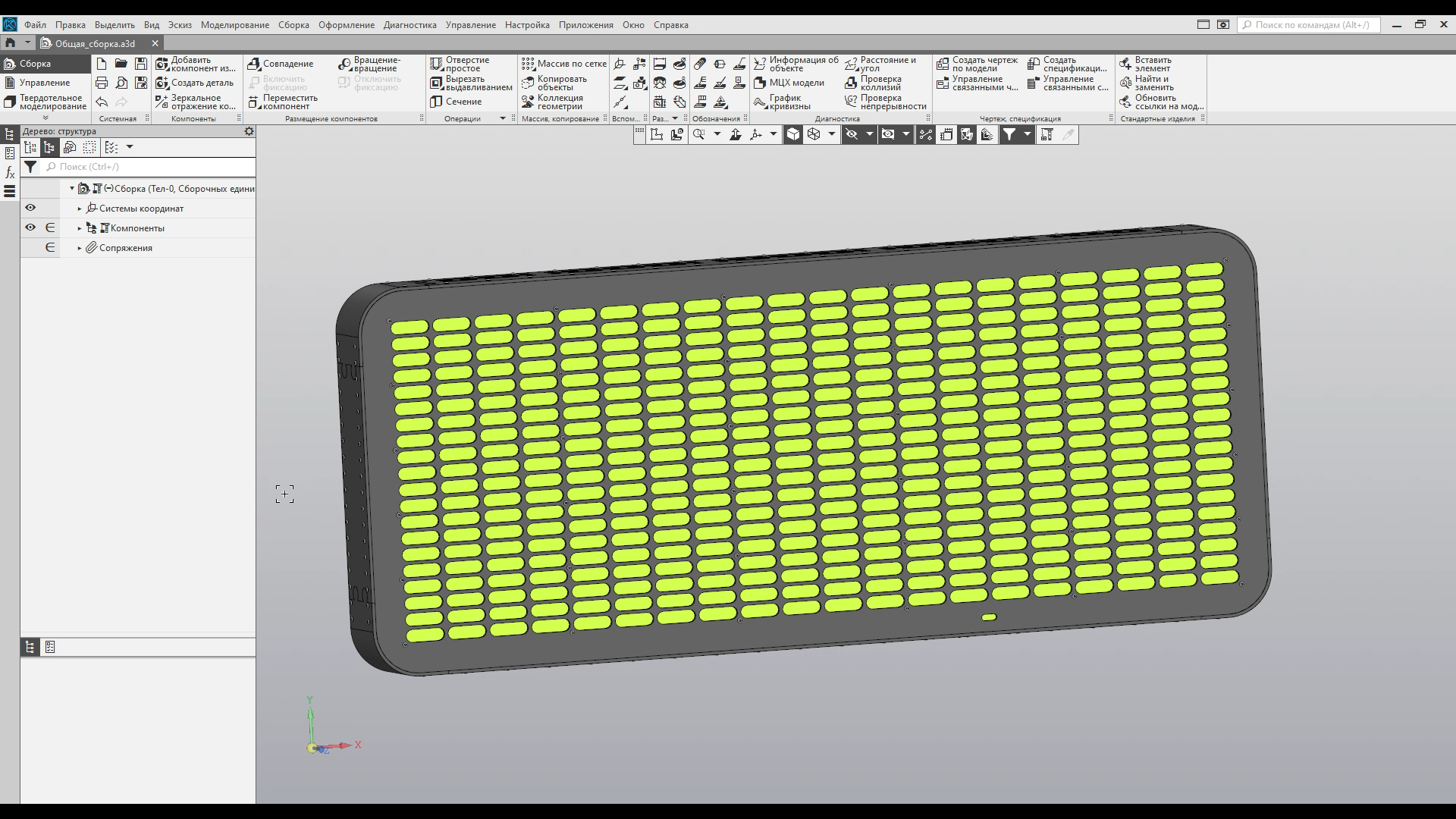1456x819 pixels.
Task: Open the Диагностика menu
Action: tap(410, 24)
